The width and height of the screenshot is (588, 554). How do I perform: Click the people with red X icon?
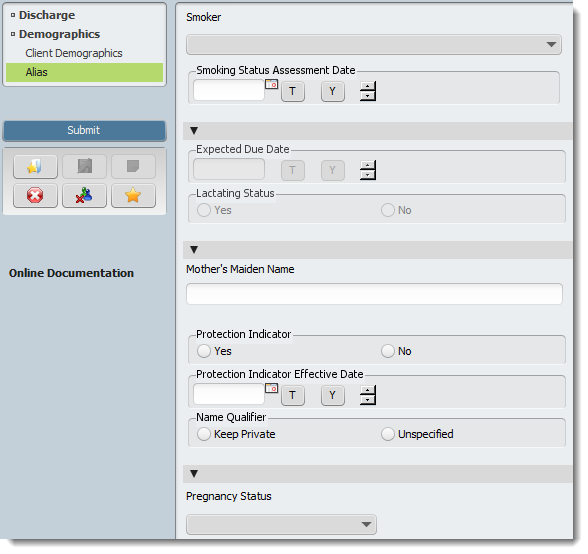84,195
